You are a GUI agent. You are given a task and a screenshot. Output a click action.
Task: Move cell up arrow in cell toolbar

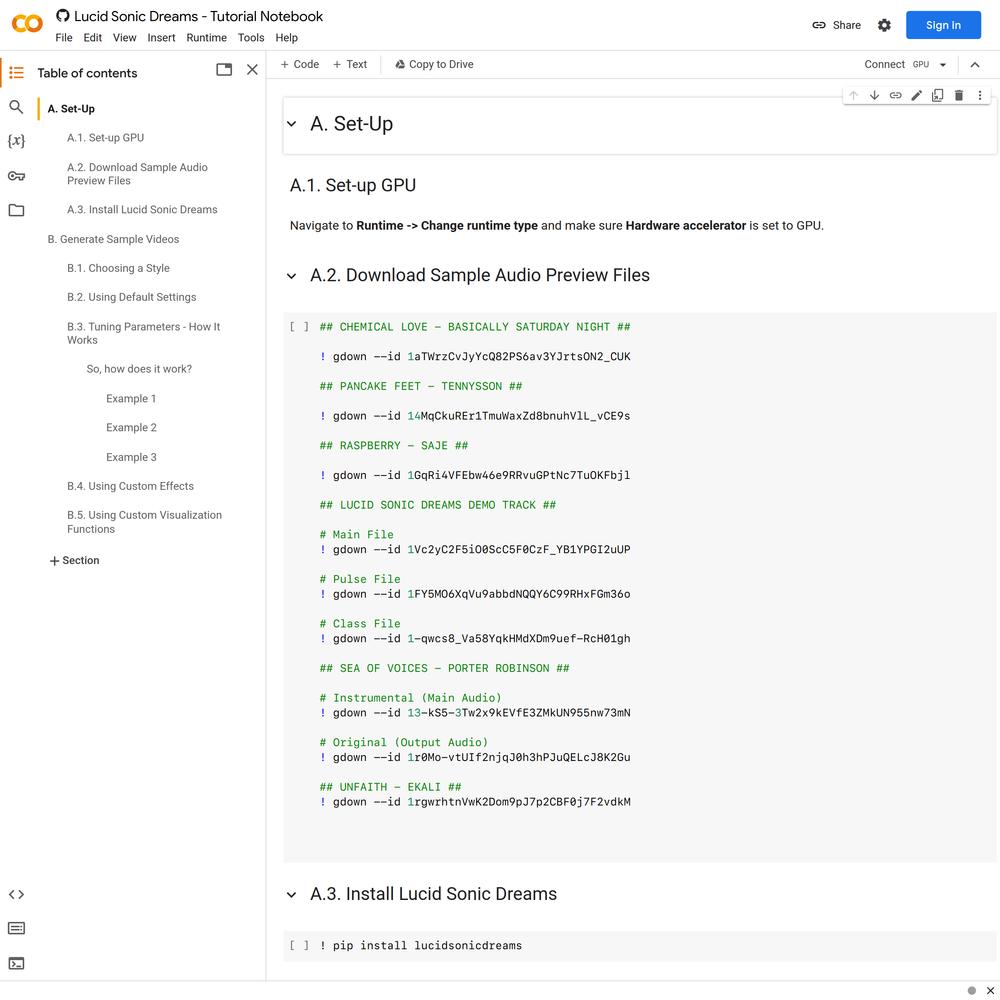[x=853, y=95]
